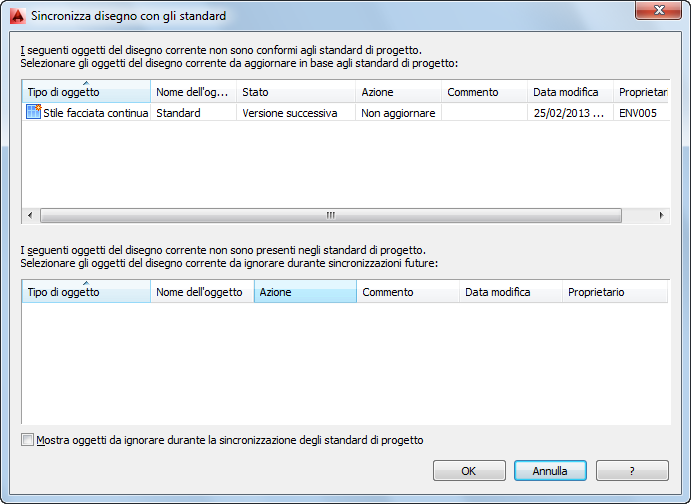Click the question mark help button

[632, 471]
